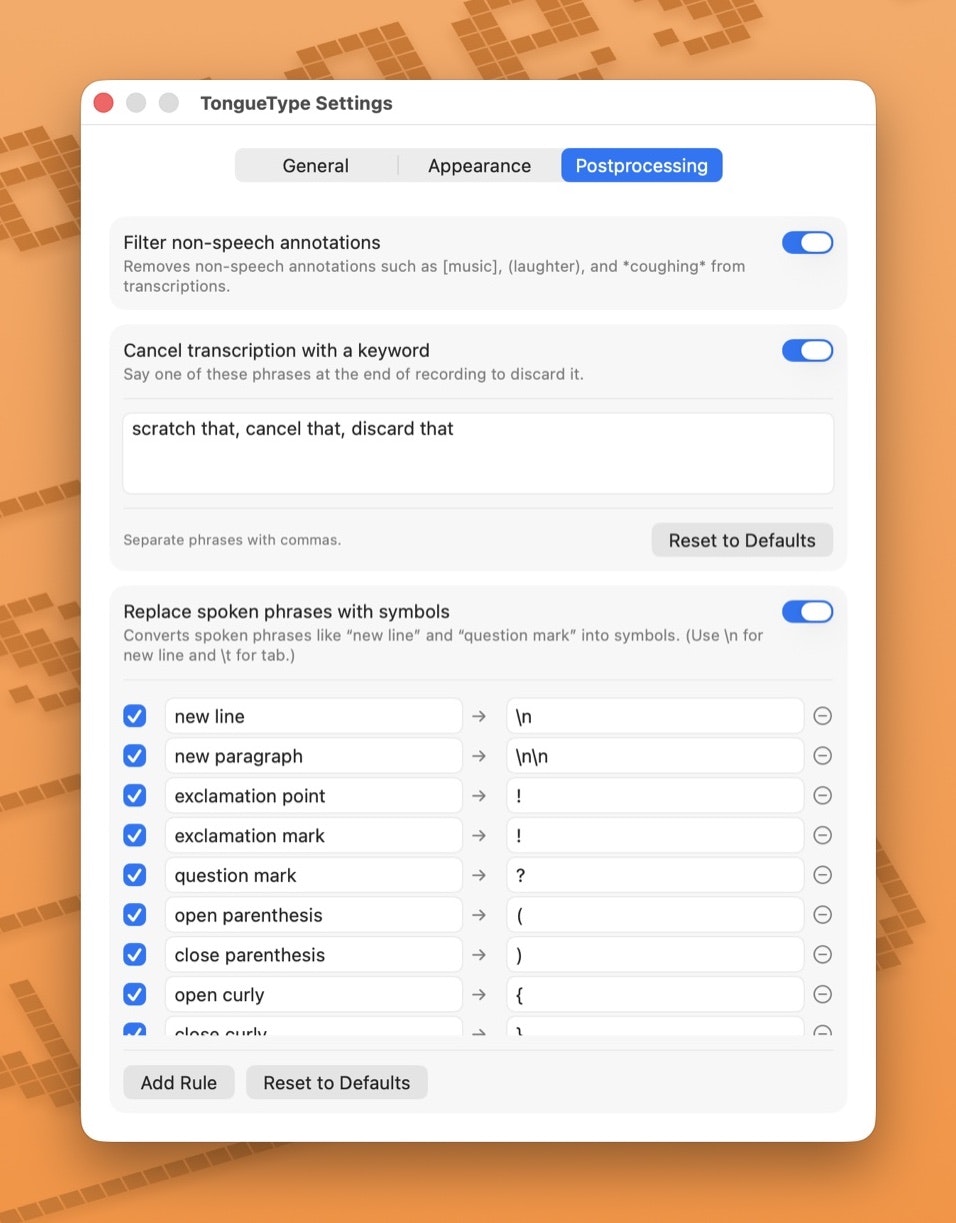Edit the "exclamation point" phrase field
Image resolution: width=956 pixels, height=1223 pixels.
313,796
